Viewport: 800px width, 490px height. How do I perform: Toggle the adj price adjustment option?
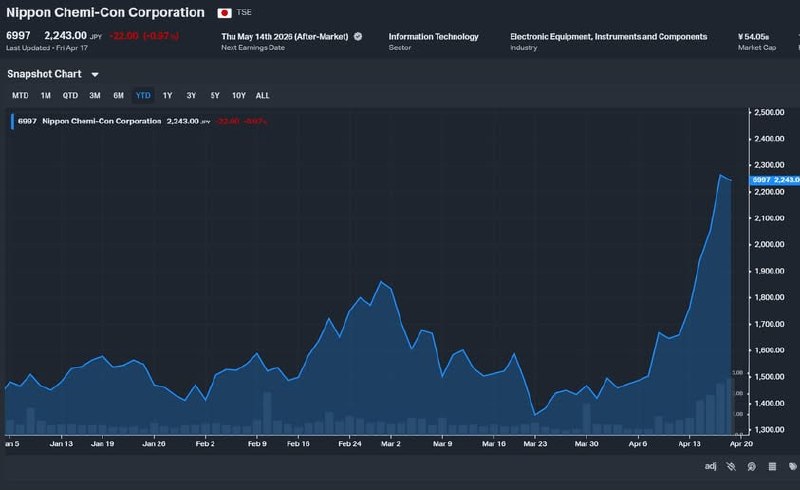point(710,466)
